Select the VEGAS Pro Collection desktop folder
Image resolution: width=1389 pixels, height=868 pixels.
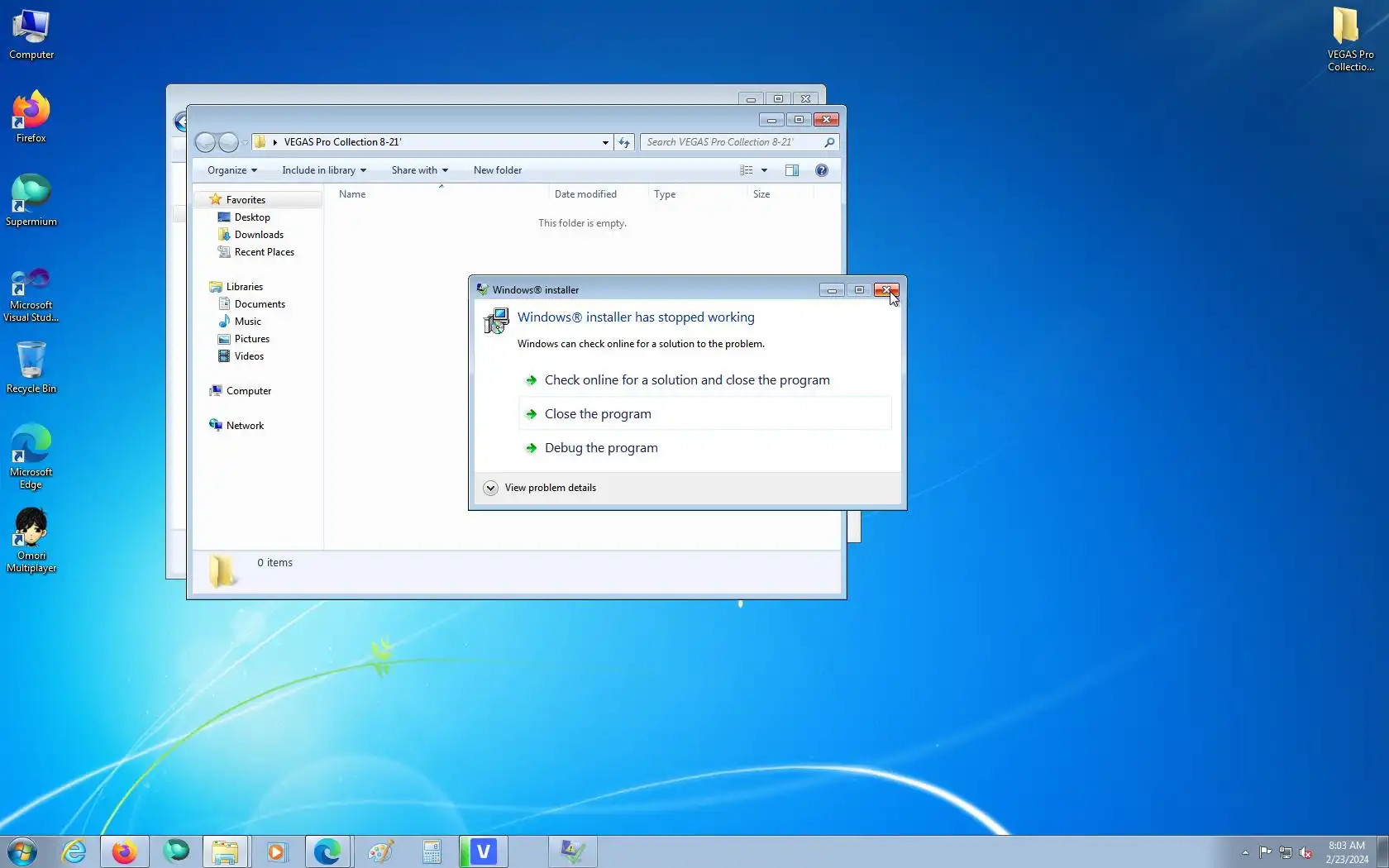(1350, 39)
